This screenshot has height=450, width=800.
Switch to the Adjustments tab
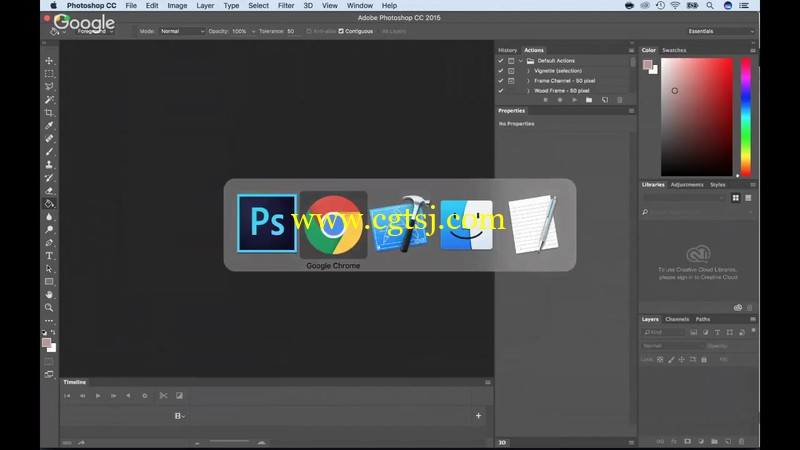point(687,184)
